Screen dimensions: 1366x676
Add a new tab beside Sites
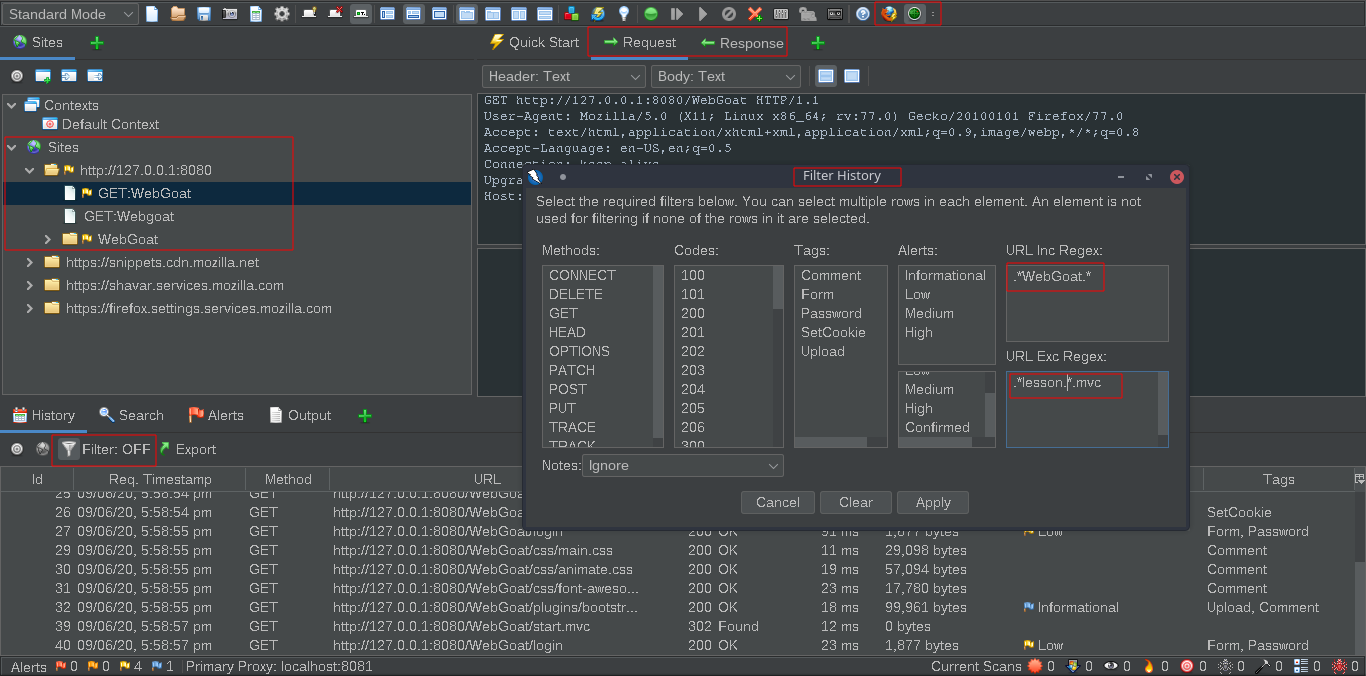point(97,43)
